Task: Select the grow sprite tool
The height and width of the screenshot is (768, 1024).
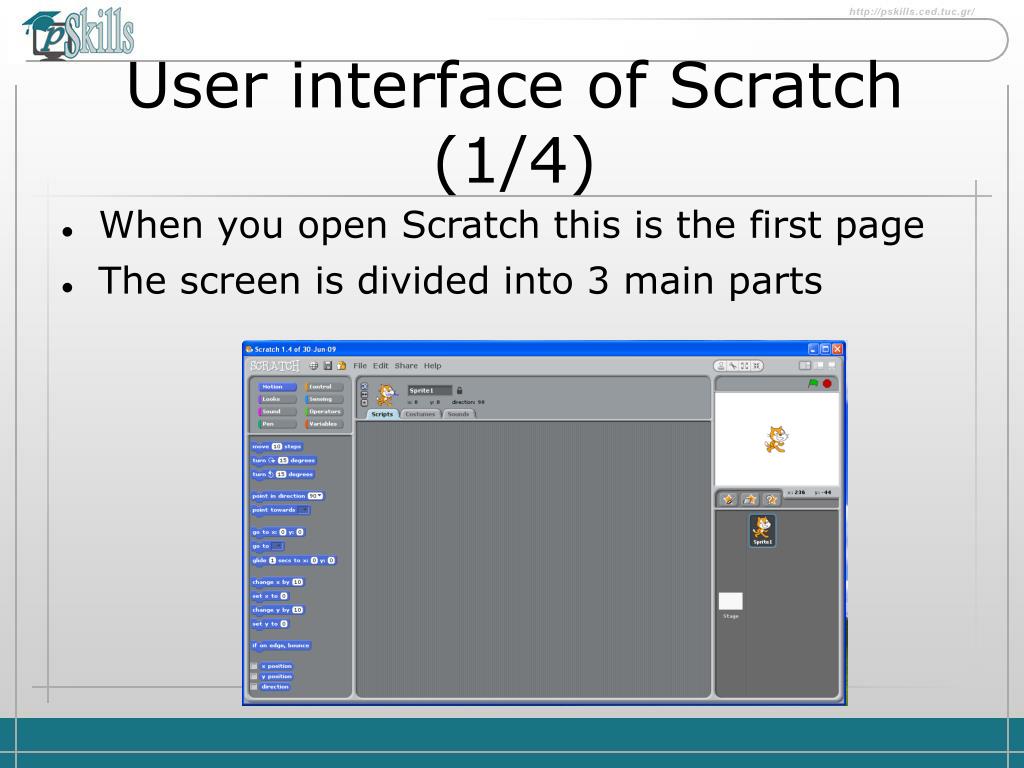Action: click(x=744, y=366)
